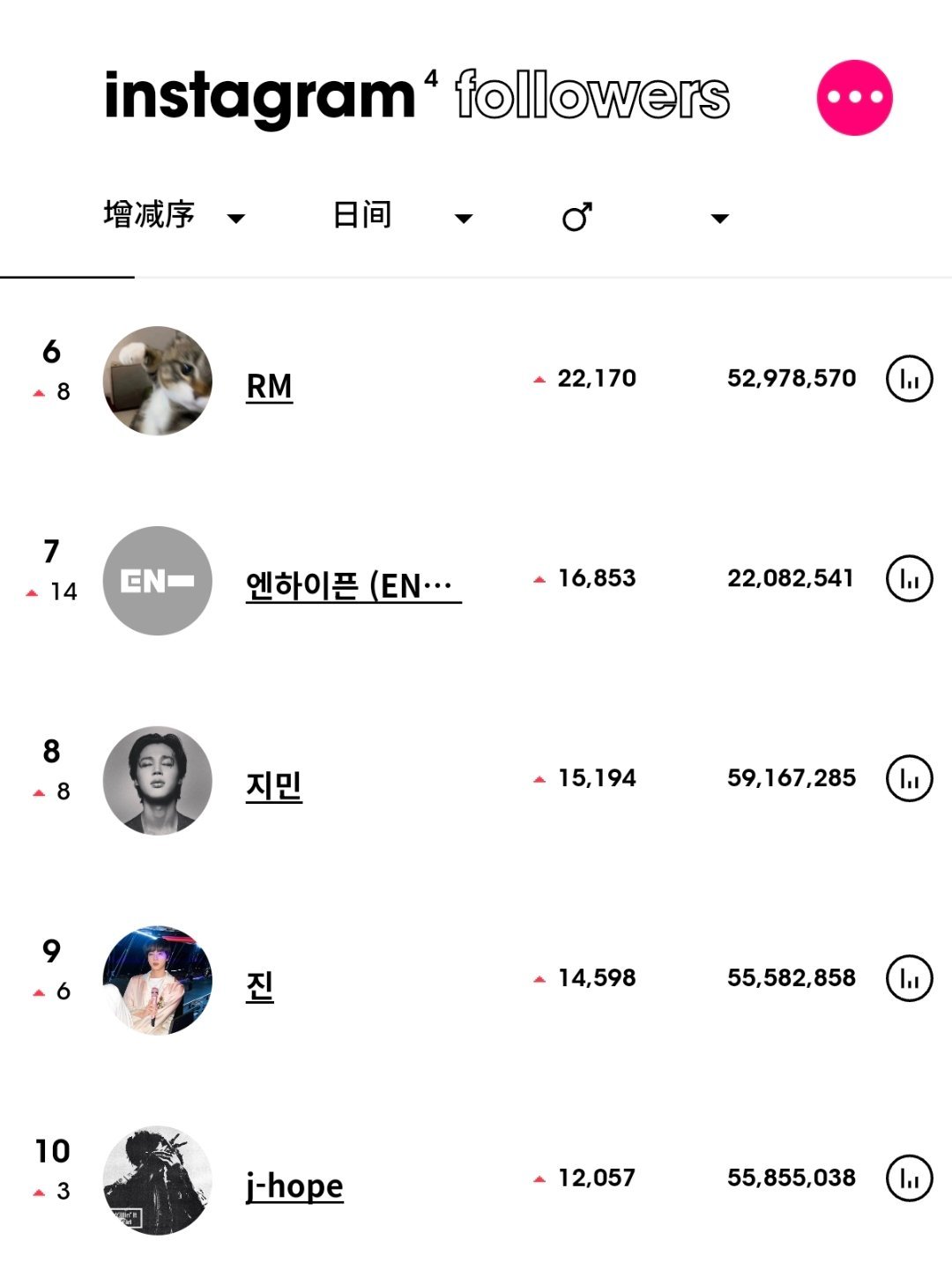Image resolution: width=952 pixels, height=1285 pixels.
Task: Open the pink three-dot menu button
Action: pos(854,98)
